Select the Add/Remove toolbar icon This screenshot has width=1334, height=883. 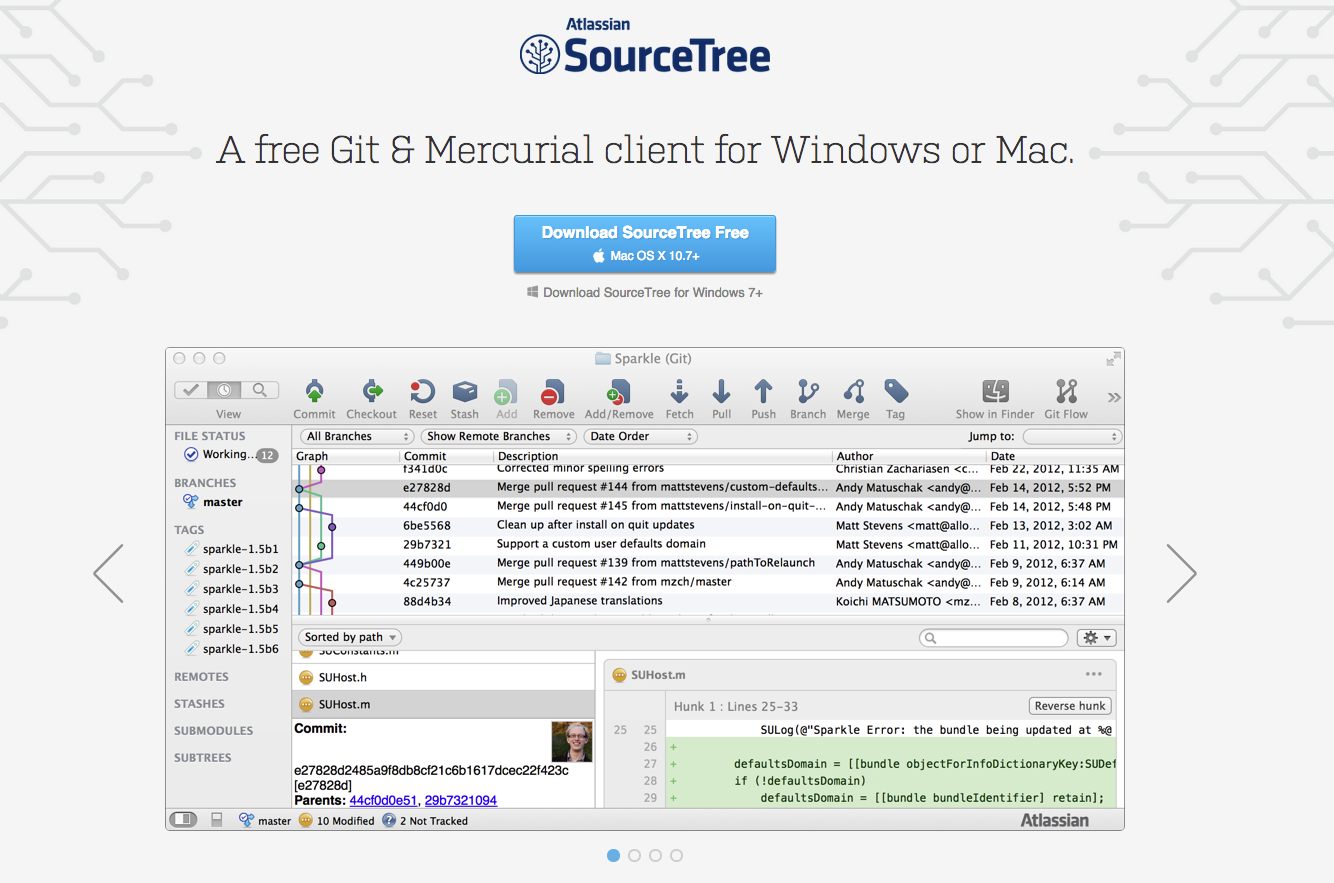pyautogui.click(x=619, y=391)
